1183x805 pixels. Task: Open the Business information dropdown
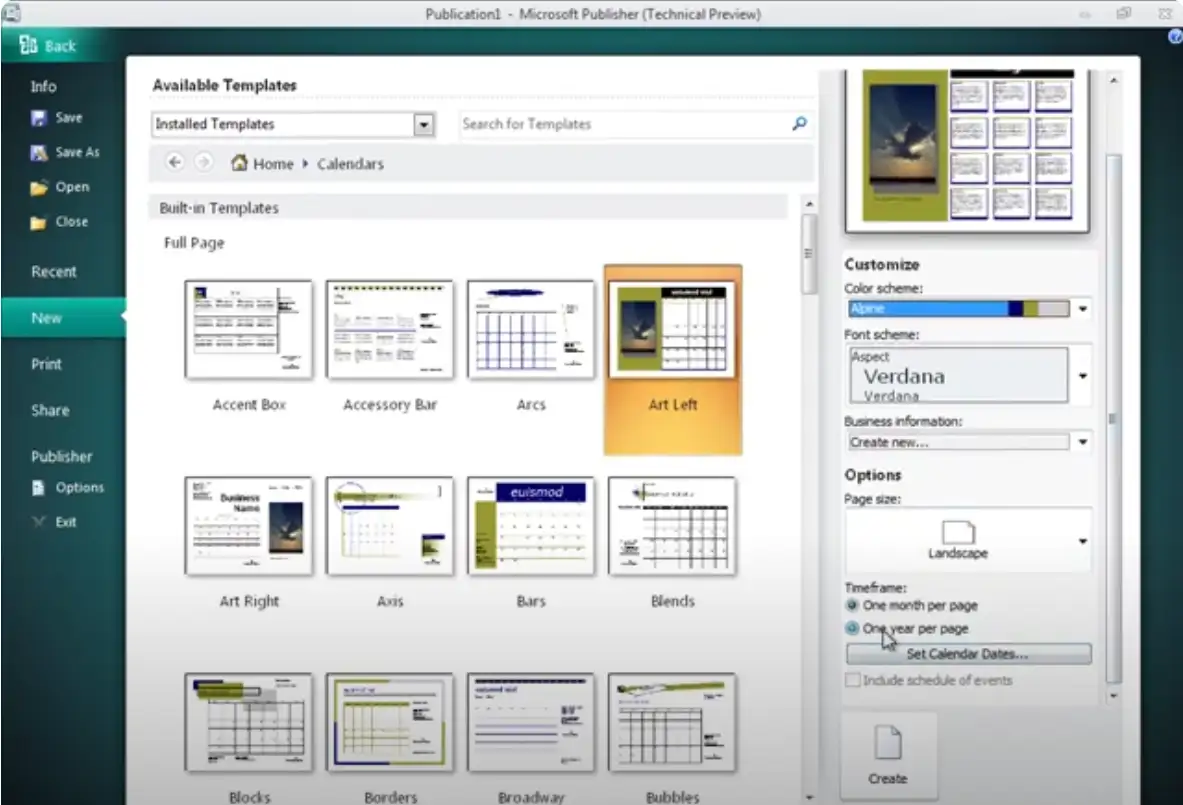[x=1082, y=442]
